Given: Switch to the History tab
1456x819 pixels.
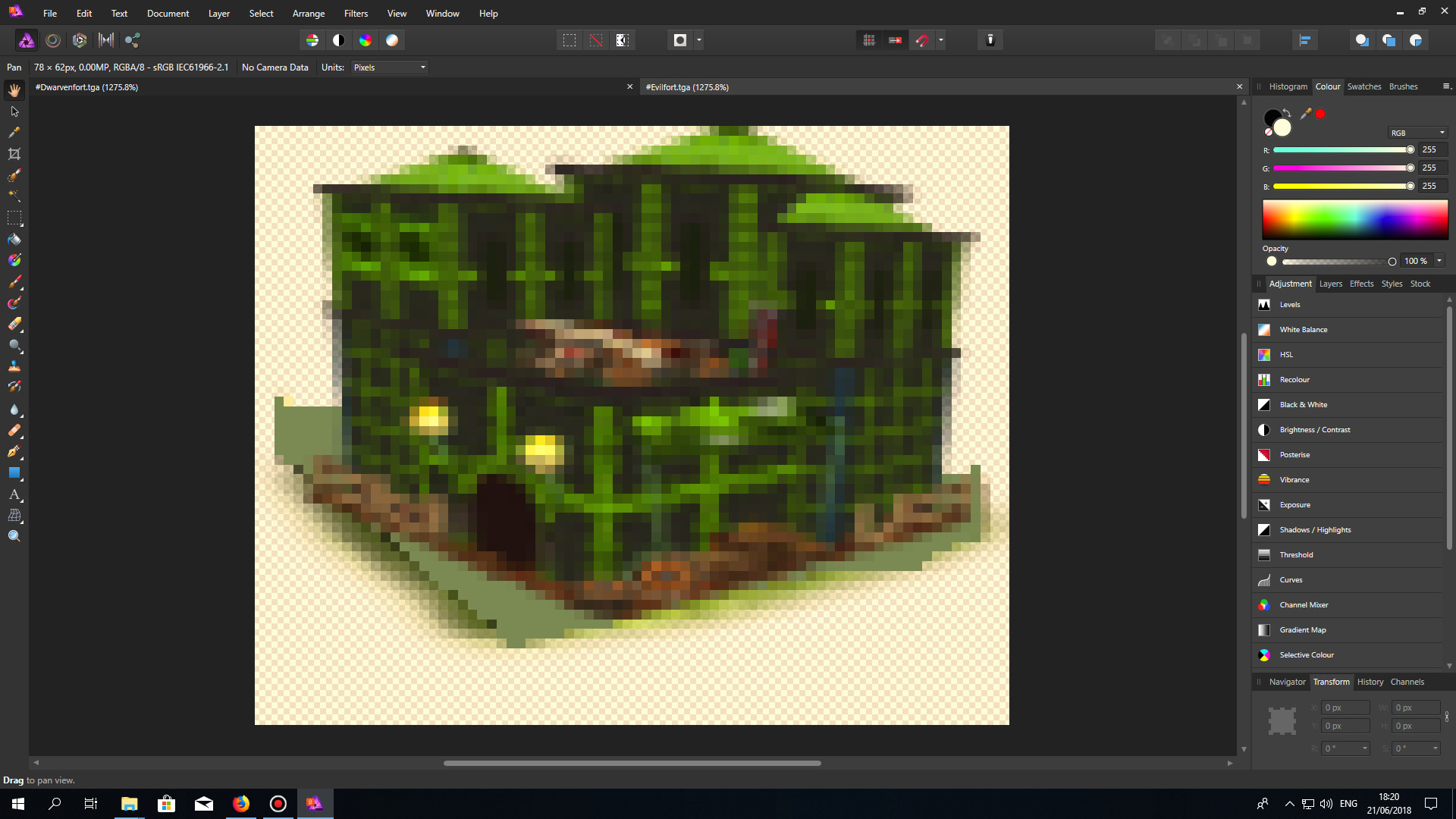Looking at the screenshot, I should point(1370,682).
